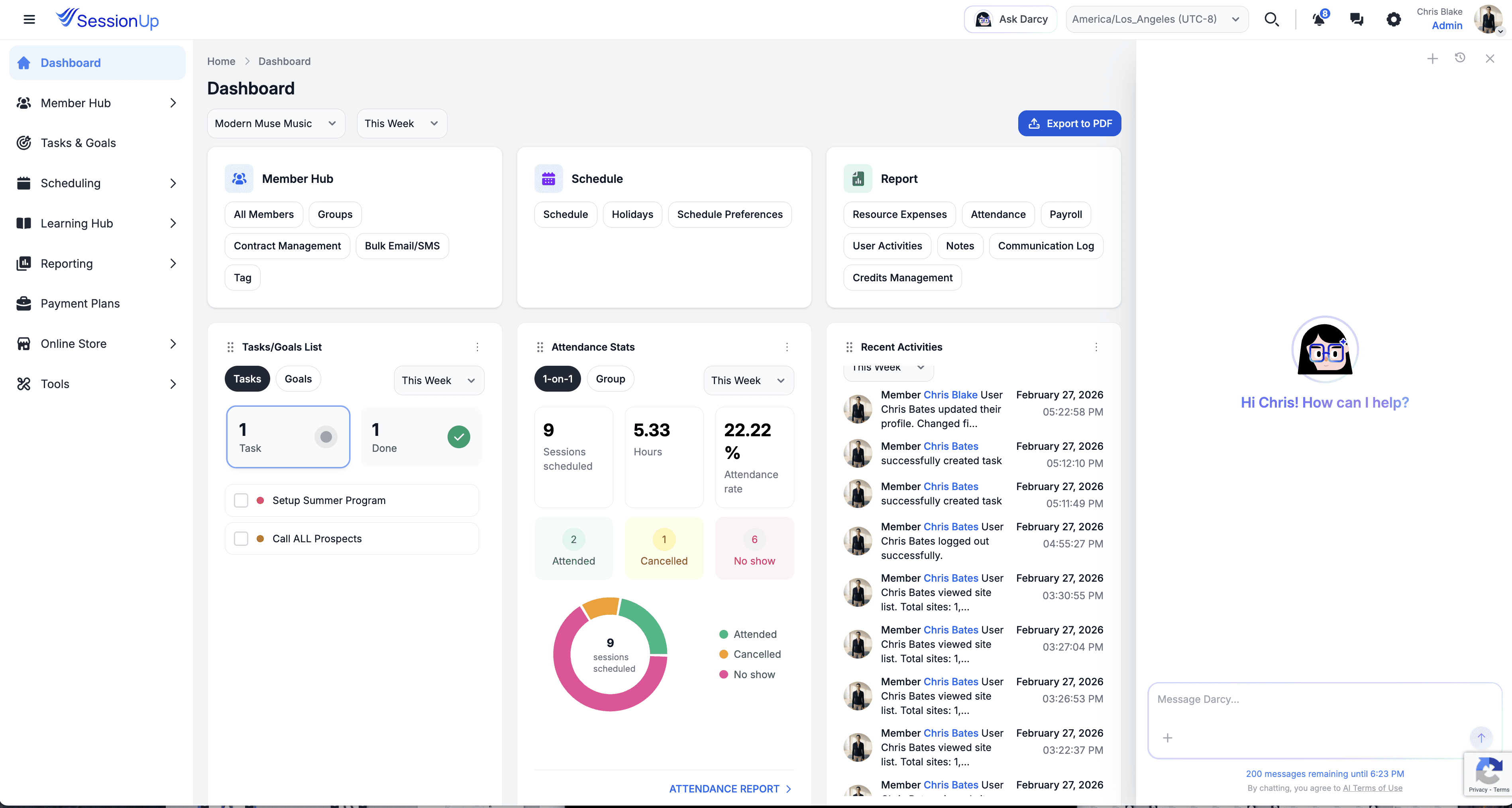Check the Call ALL Prospects task
This screenshot has width=1512, height=808.
[241, 538]
